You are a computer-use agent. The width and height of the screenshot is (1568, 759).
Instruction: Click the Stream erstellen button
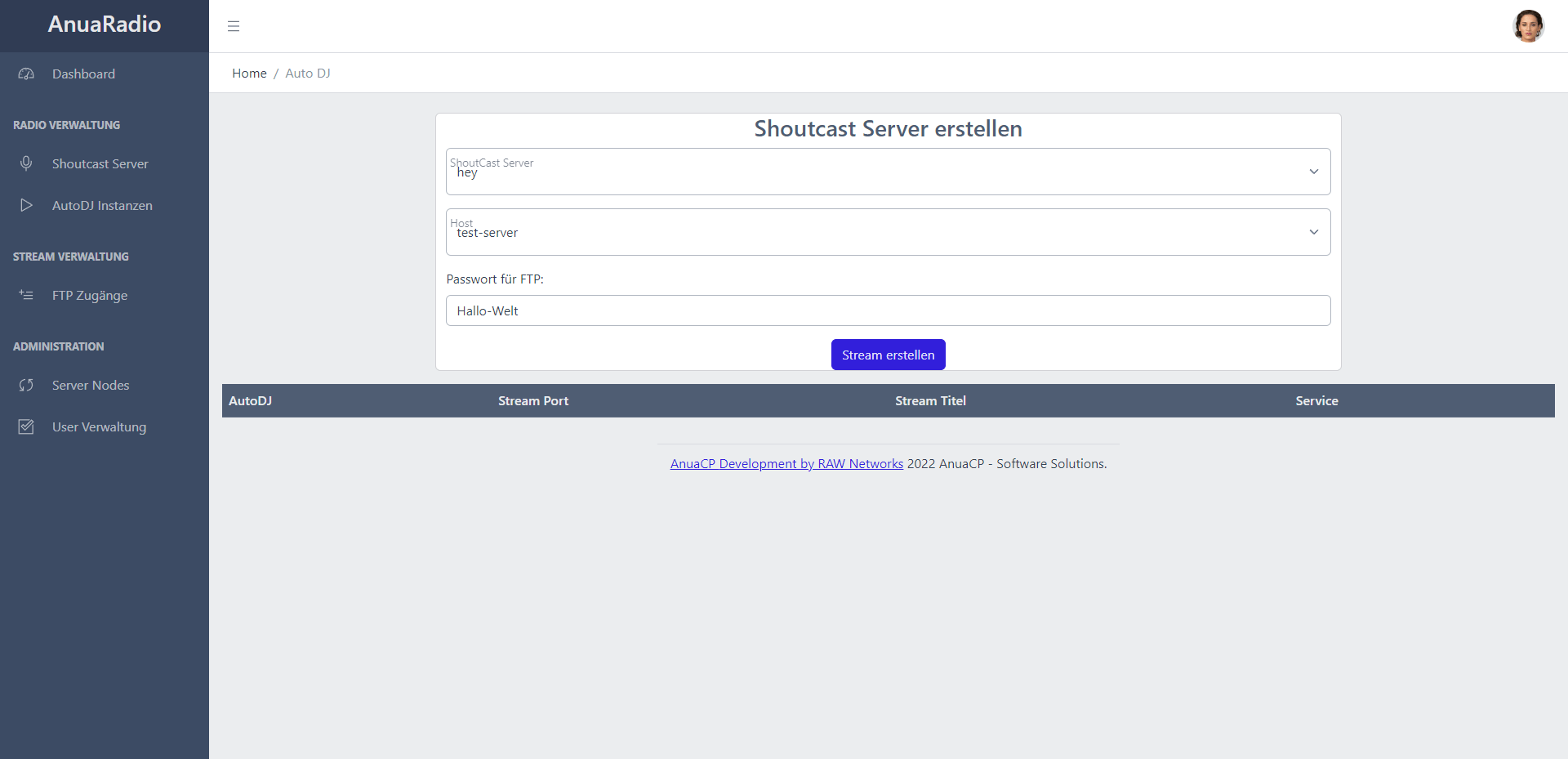coord(889,355)
